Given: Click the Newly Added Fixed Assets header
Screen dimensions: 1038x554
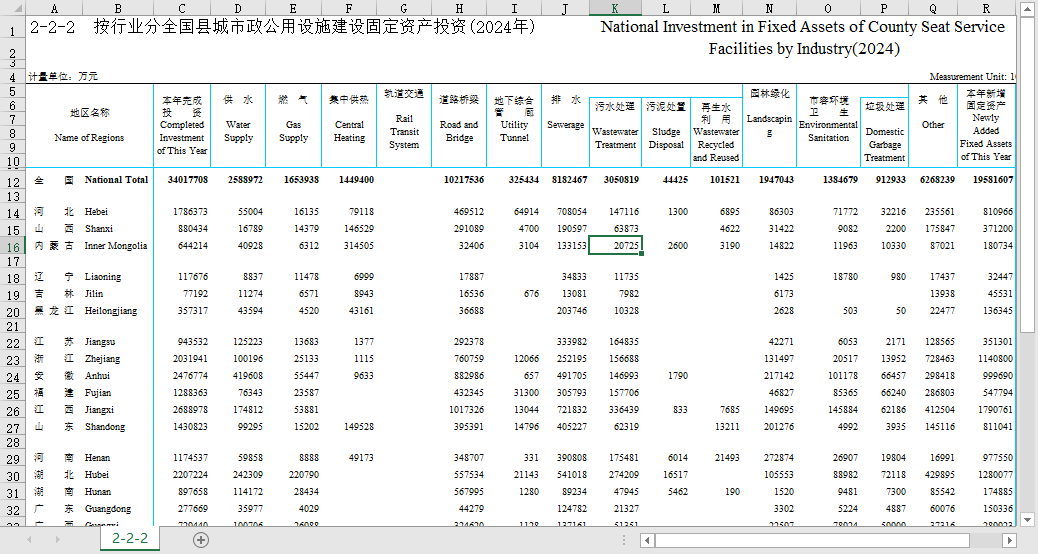Looking at the screenshot, I should point(986,125).
